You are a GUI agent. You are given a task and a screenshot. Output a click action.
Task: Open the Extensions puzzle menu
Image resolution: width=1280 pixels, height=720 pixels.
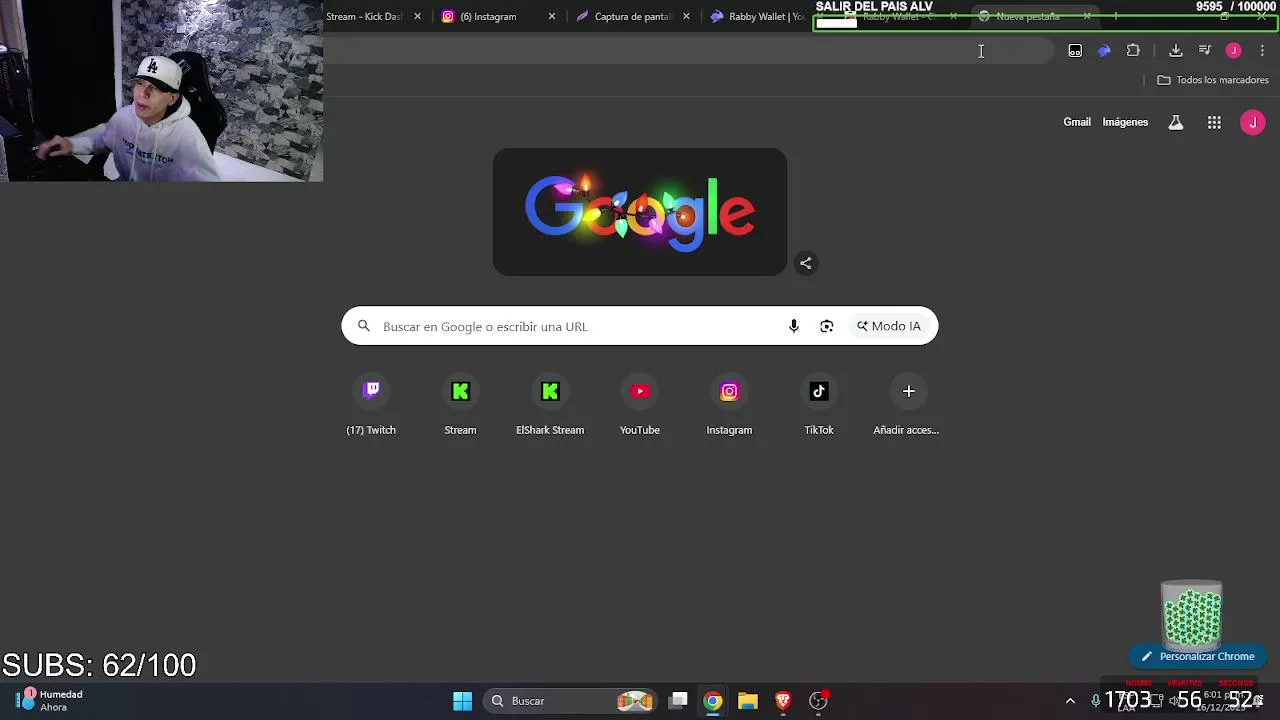click(1133, 51)
